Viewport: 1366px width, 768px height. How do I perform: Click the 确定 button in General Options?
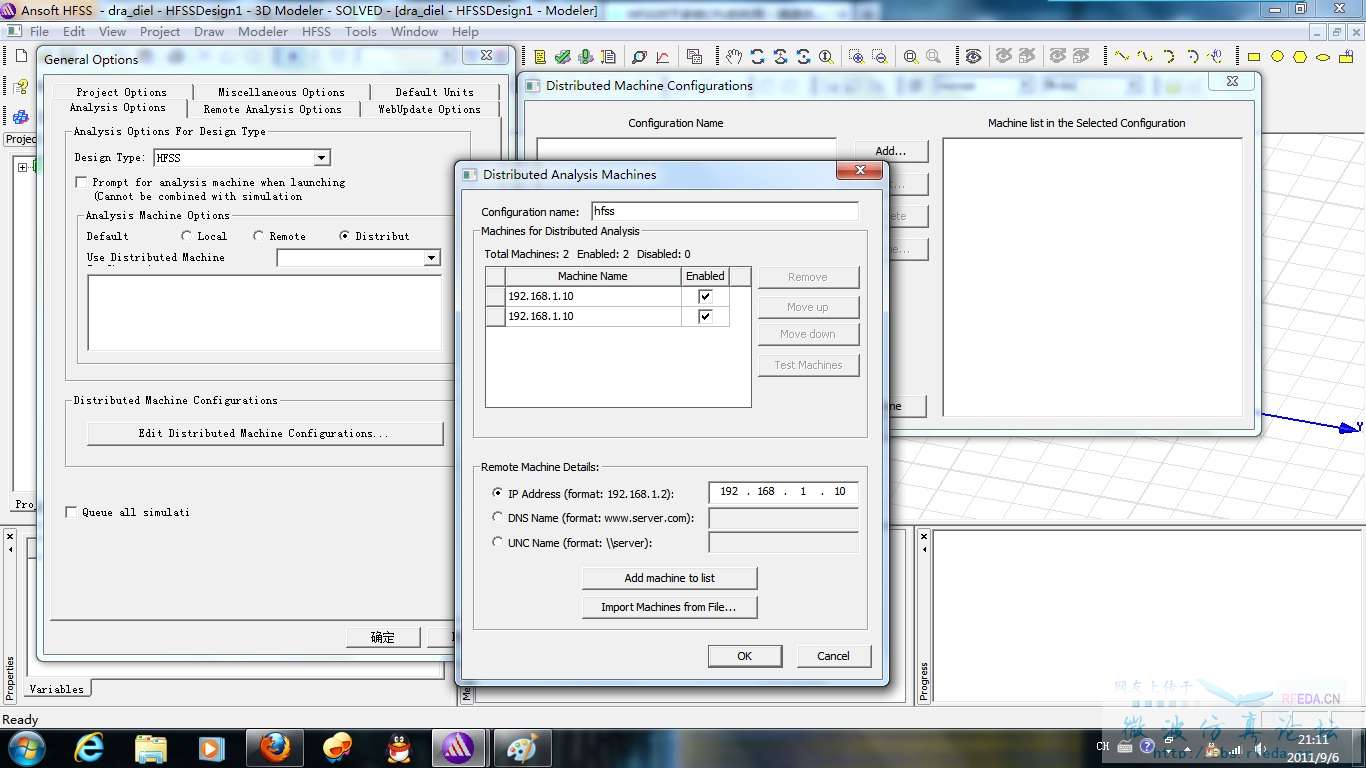383,637
